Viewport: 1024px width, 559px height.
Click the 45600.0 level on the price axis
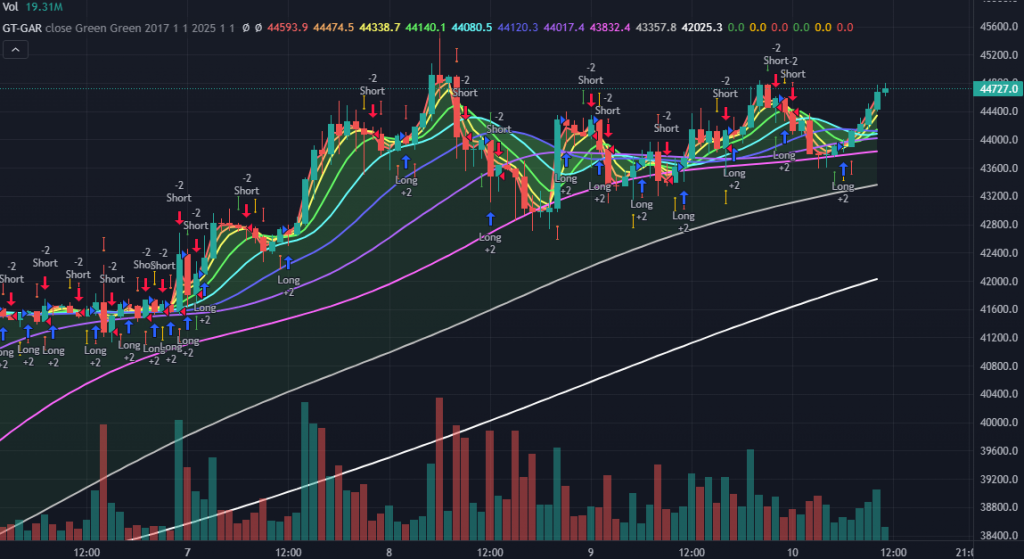999,27
